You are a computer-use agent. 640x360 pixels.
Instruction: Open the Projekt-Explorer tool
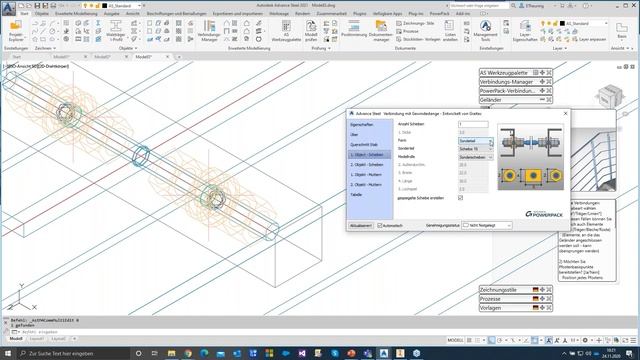point(16,31)
